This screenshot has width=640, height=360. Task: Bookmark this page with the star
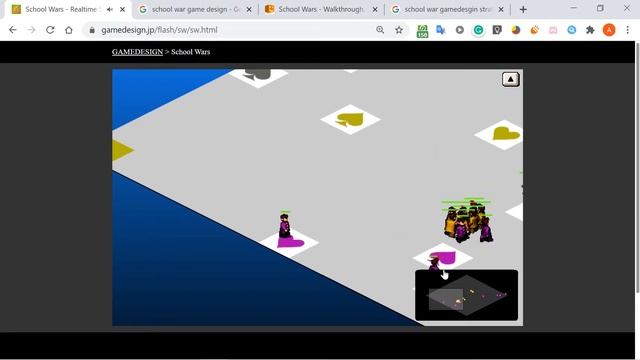pos(399,30)
